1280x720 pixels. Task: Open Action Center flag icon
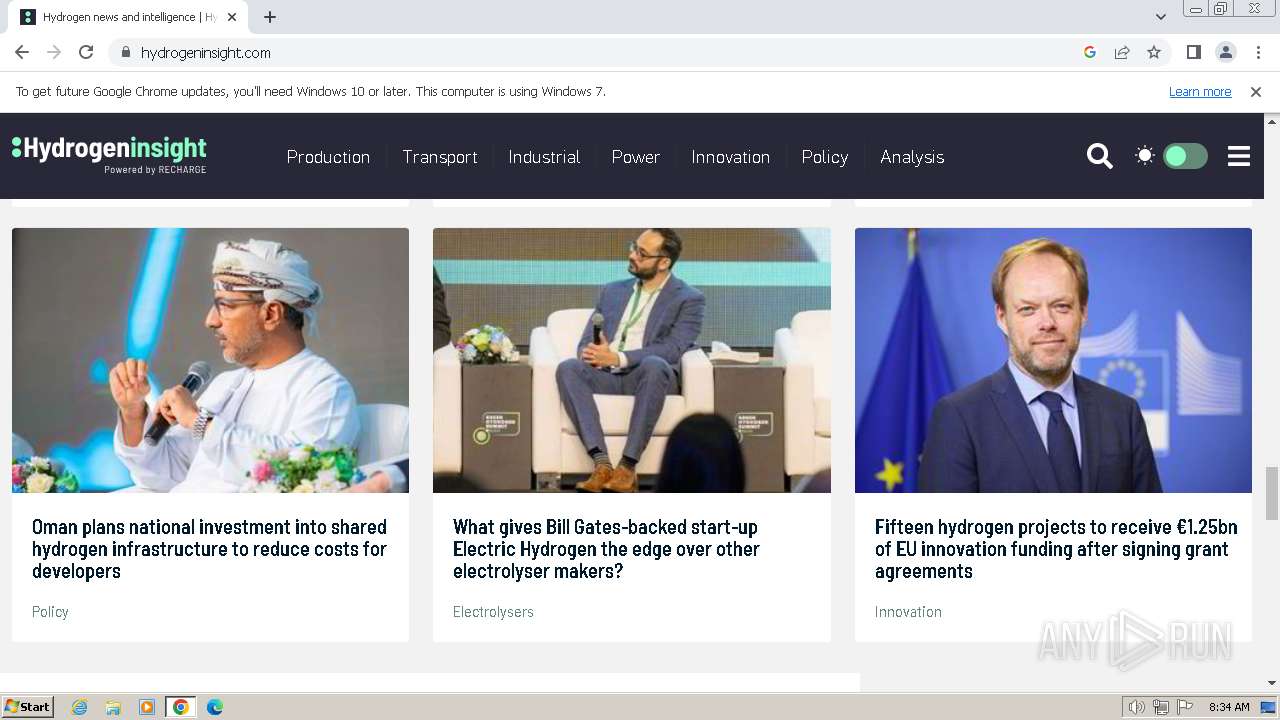click(x=1185, y=707)
